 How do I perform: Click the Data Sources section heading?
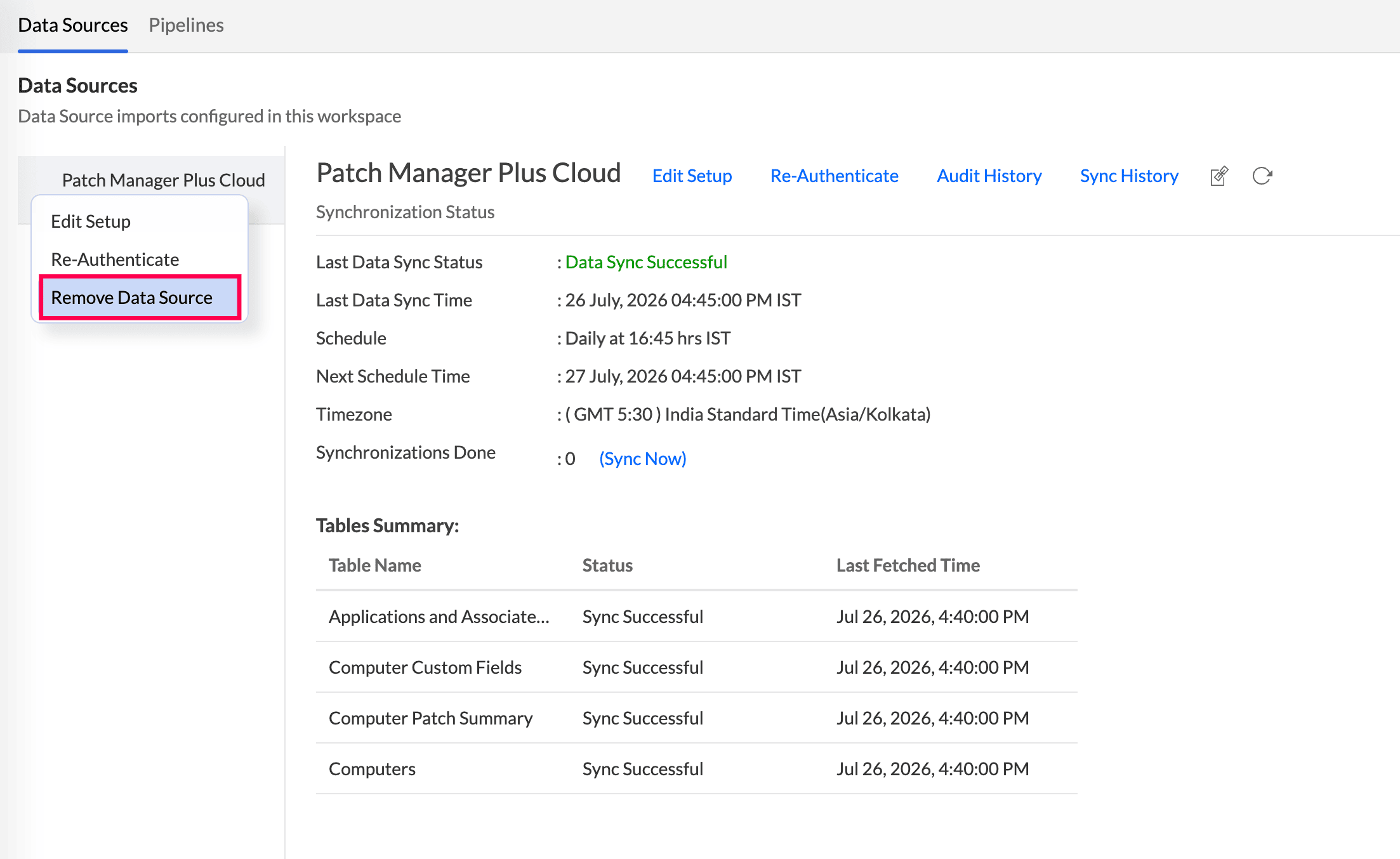click(x=77, y=86)
